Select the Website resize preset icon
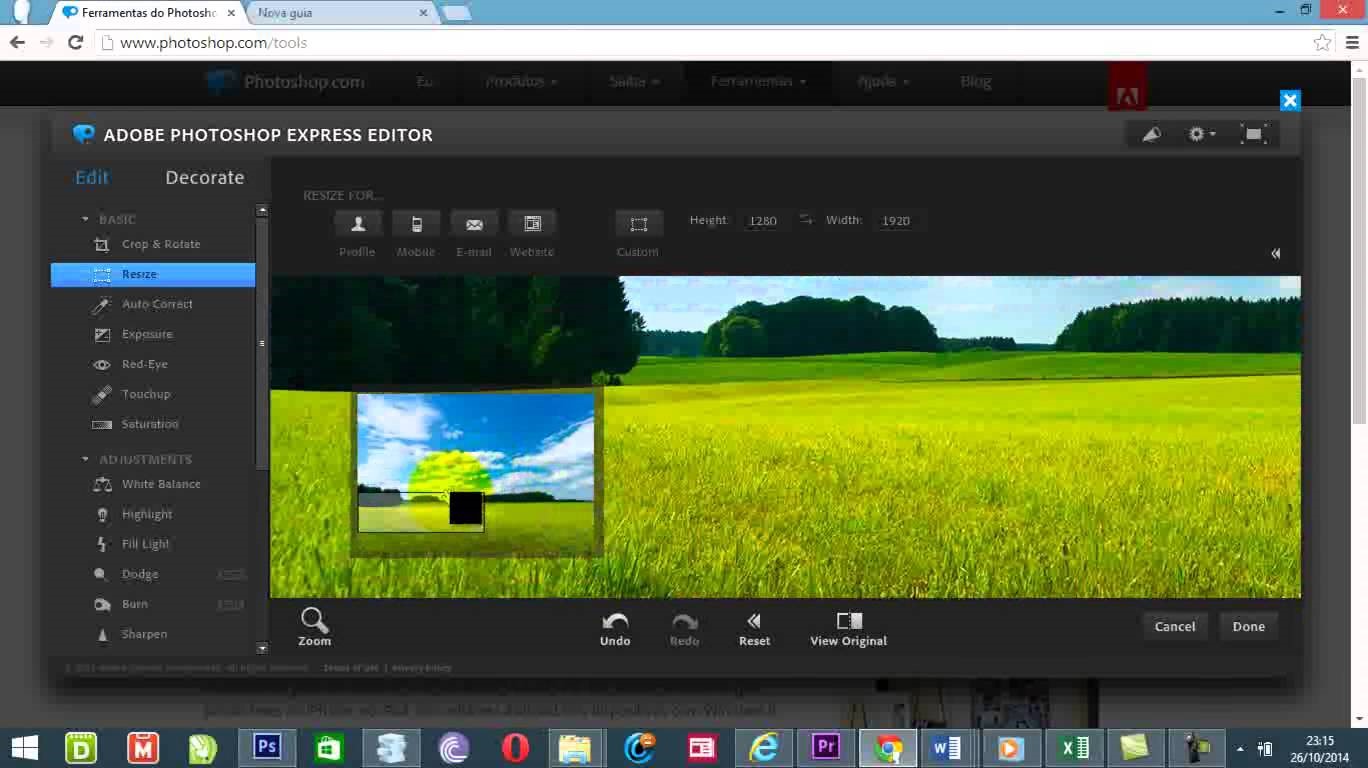 click(532, 224)
